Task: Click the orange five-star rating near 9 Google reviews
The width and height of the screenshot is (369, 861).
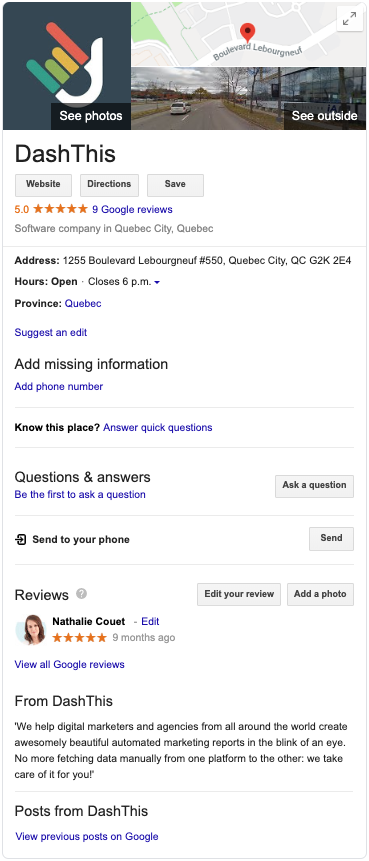Action: point(60,209)
